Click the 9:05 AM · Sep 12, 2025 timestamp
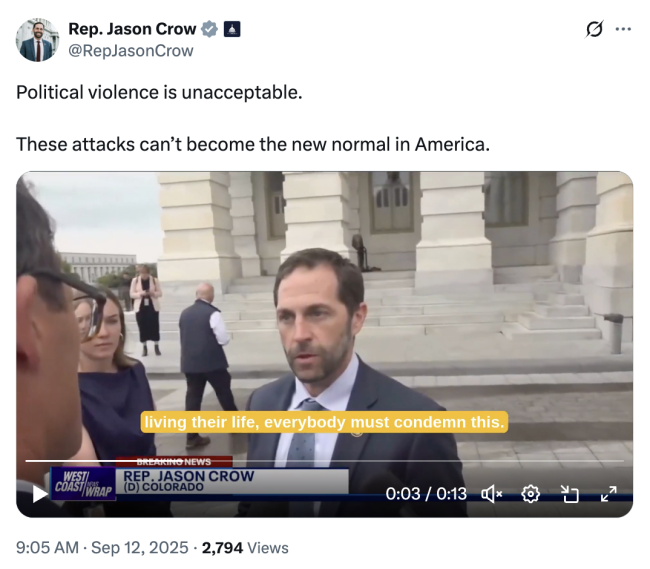 click(x=102, y=547)
